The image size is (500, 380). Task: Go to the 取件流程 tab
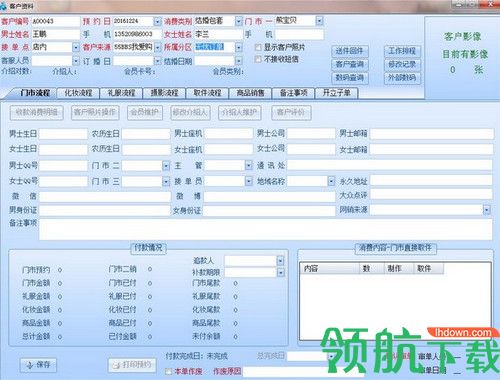point(207,93)
